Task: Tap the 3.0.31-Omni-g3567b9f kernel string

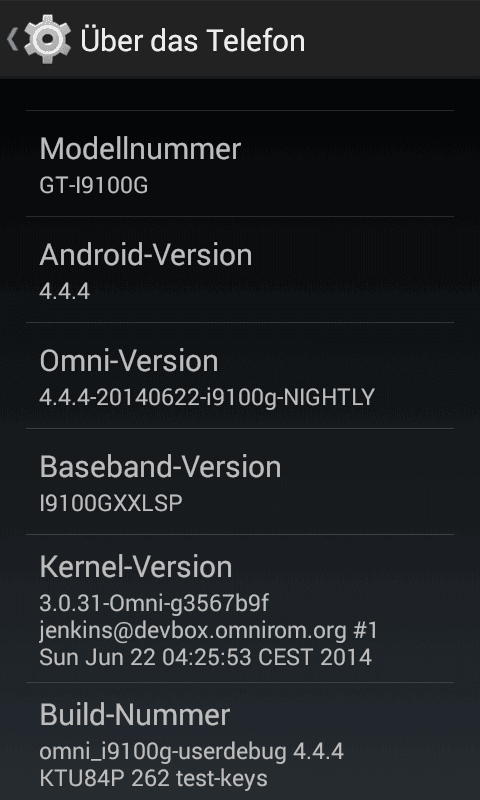Action: 154,603
